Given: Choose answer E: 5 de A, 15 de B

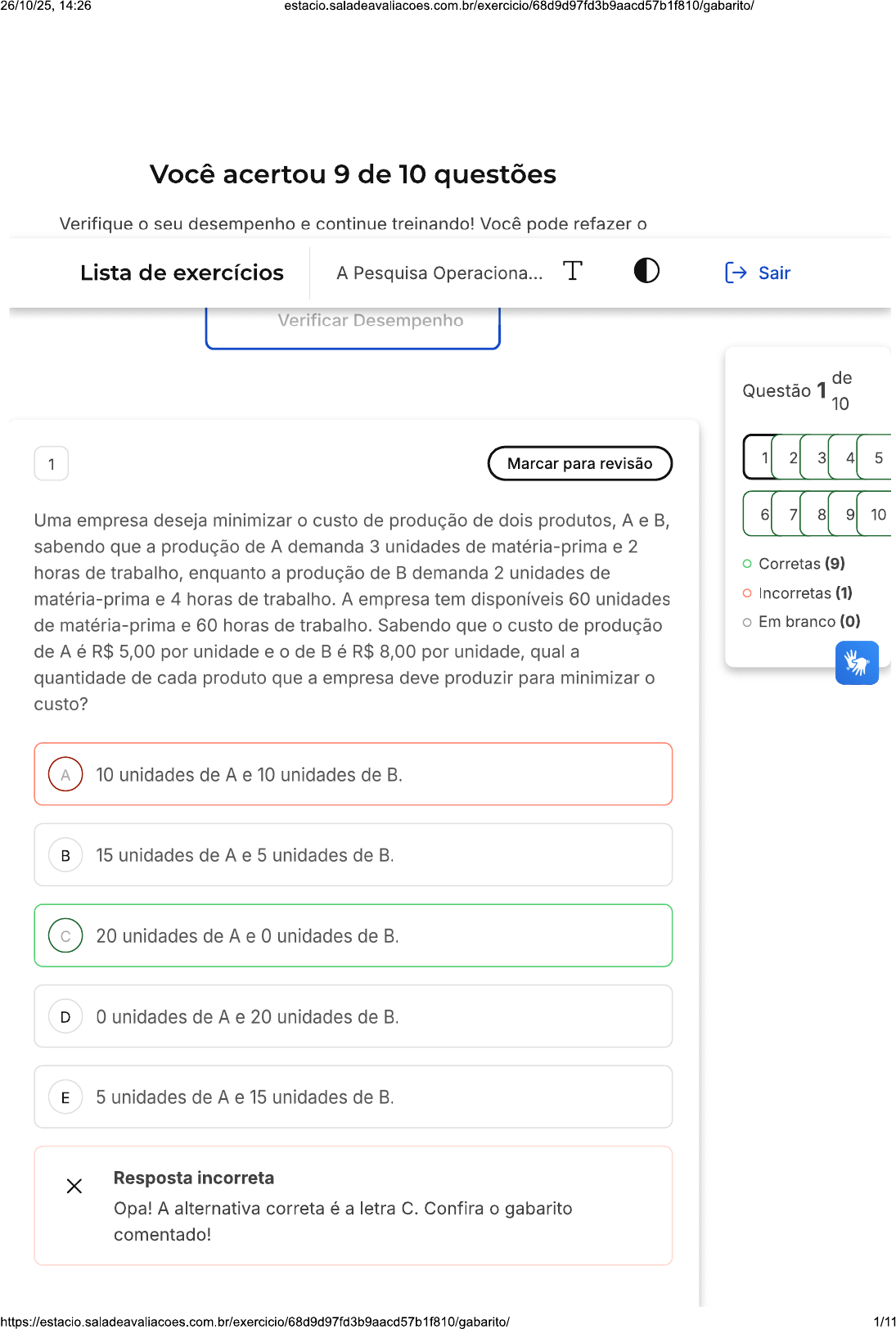Looking at the screenshot, I should 245,1097.
